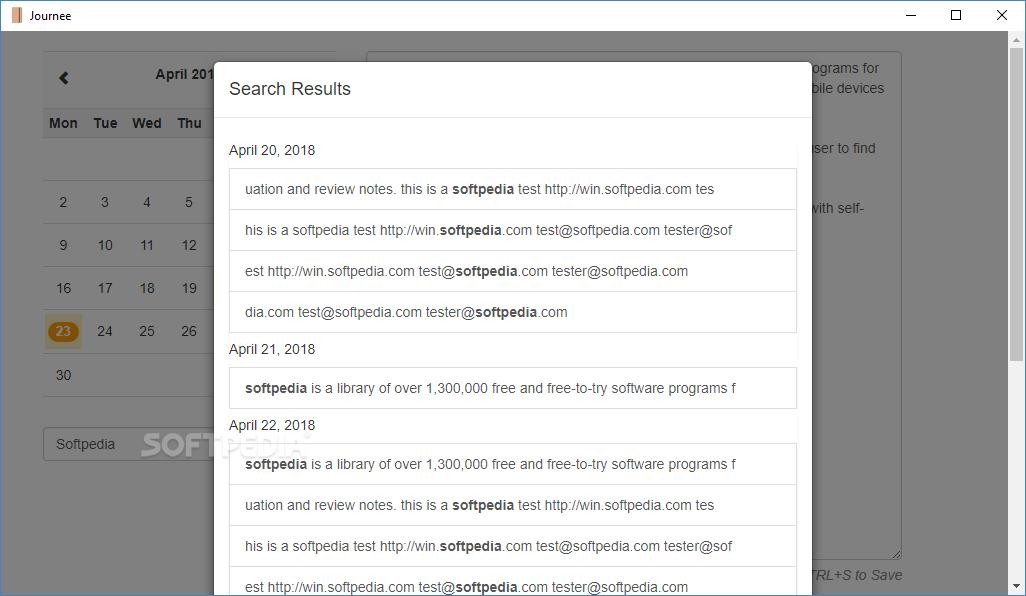Open April 22 result starting 'est http://win.softpedia.com'

pyautogui.click(x=512, y=582)
